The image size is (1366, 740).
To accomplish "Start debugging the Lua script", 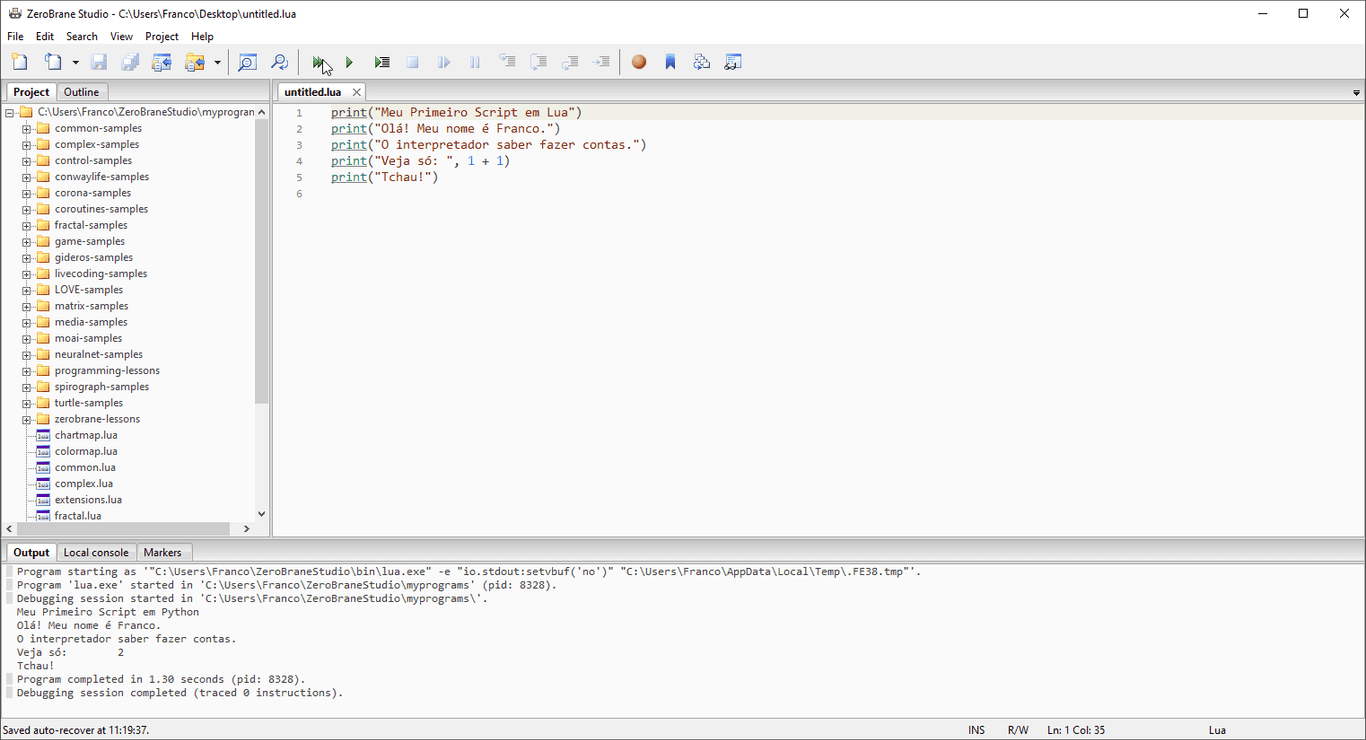I will click(317, 62).
